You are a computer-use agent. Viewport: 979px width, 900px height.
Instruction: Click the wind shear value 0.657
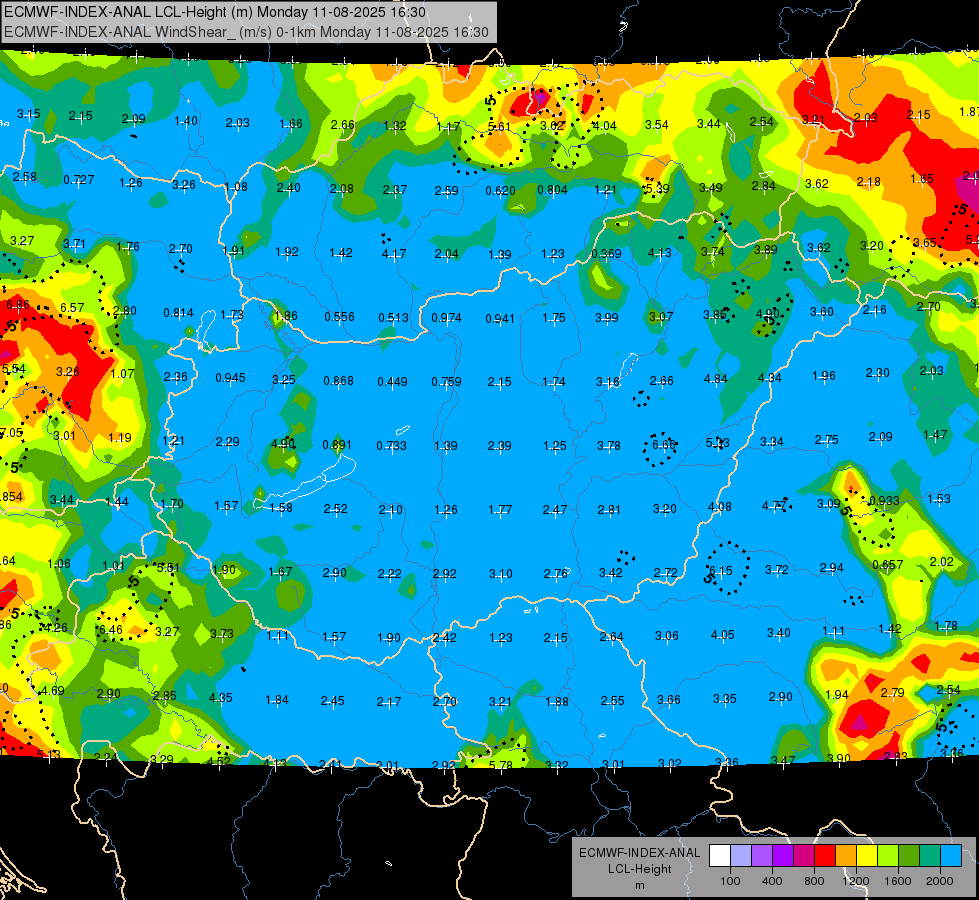[887, 565]
